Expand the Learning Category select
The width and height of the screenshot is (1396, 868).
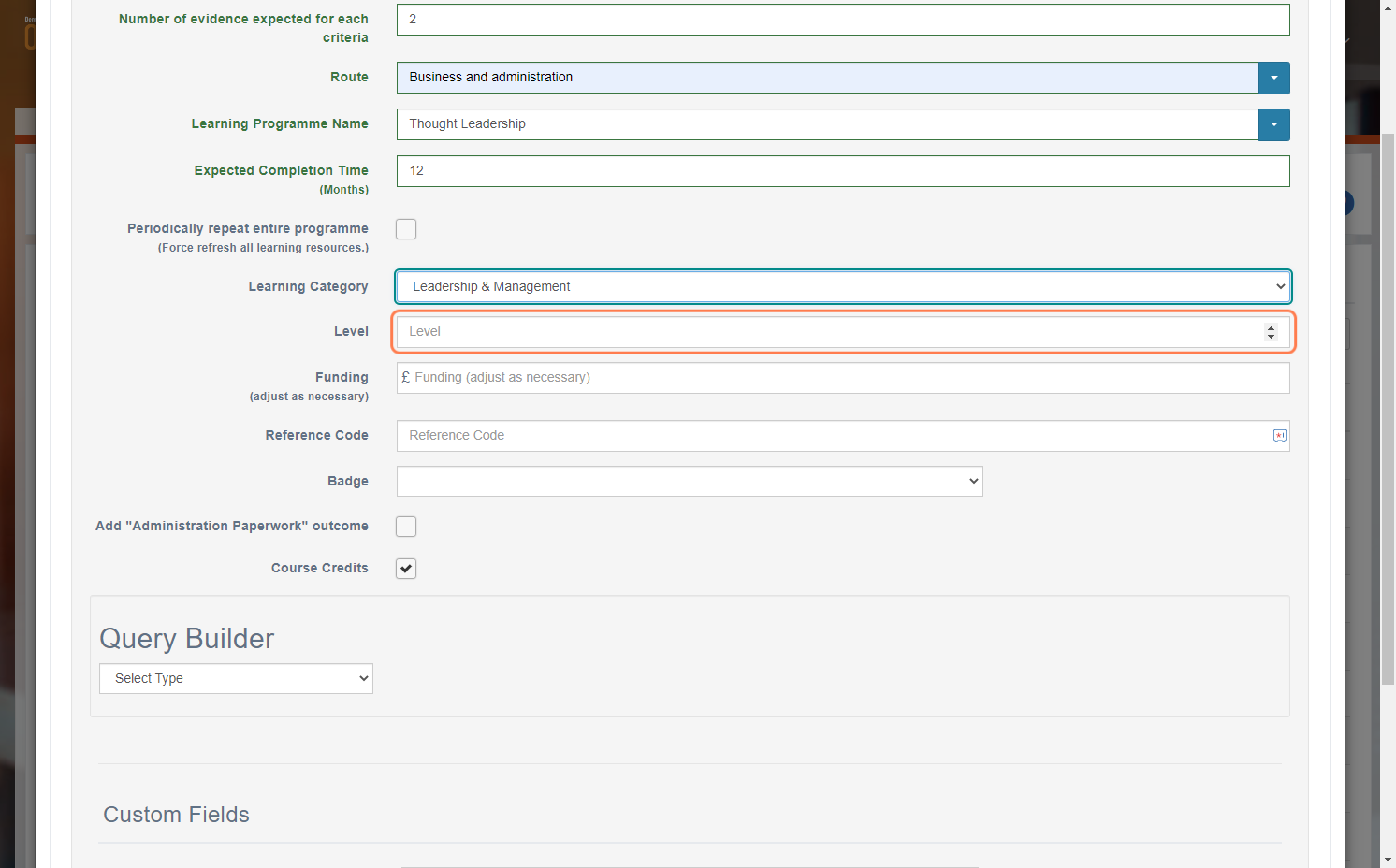pyautogui.click(x=843, y=286)
